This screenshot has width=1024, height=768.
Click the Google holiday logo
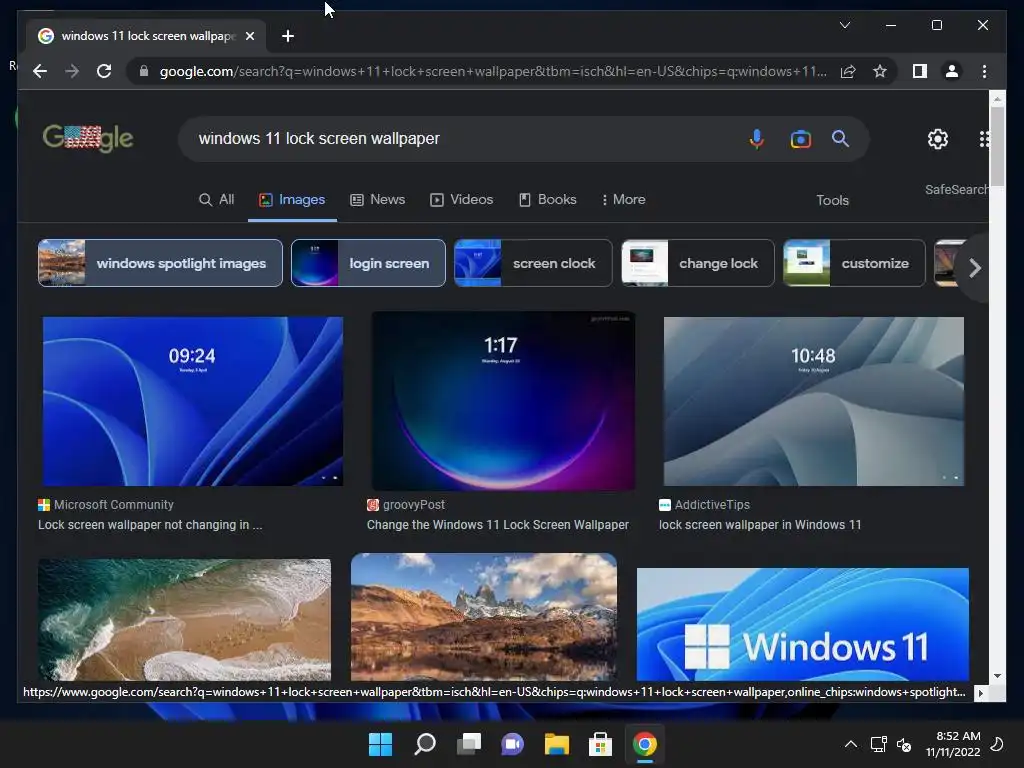(88, 138)
